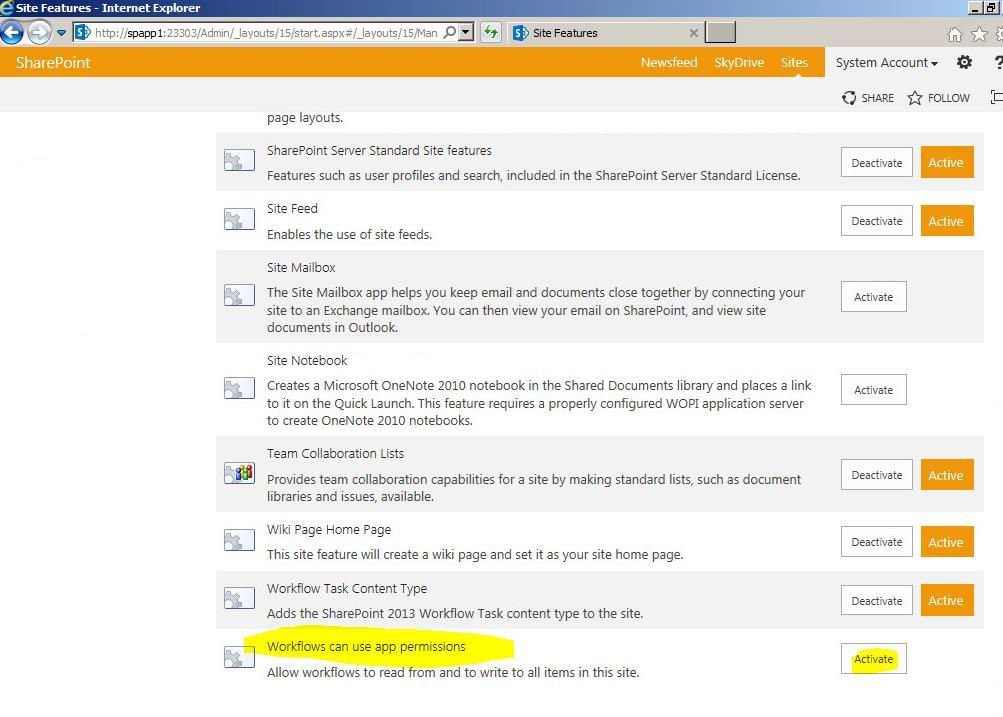Deactivate the Team Collaboration Lists feature
The width and height of the screenshot is (1003, 717).
pyautogui.click(x=876, y=475)
